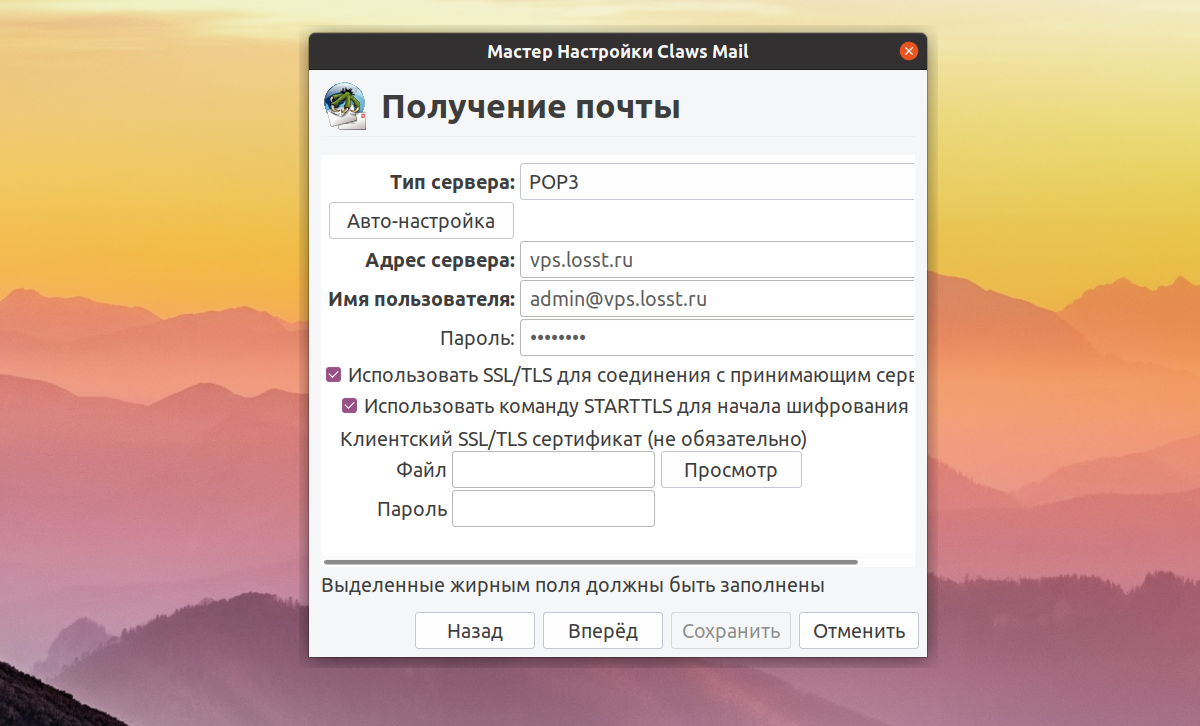Toggle the STARTTLS command checkbox
Screen dimensions: 1200x726
(x=350, y=406)
